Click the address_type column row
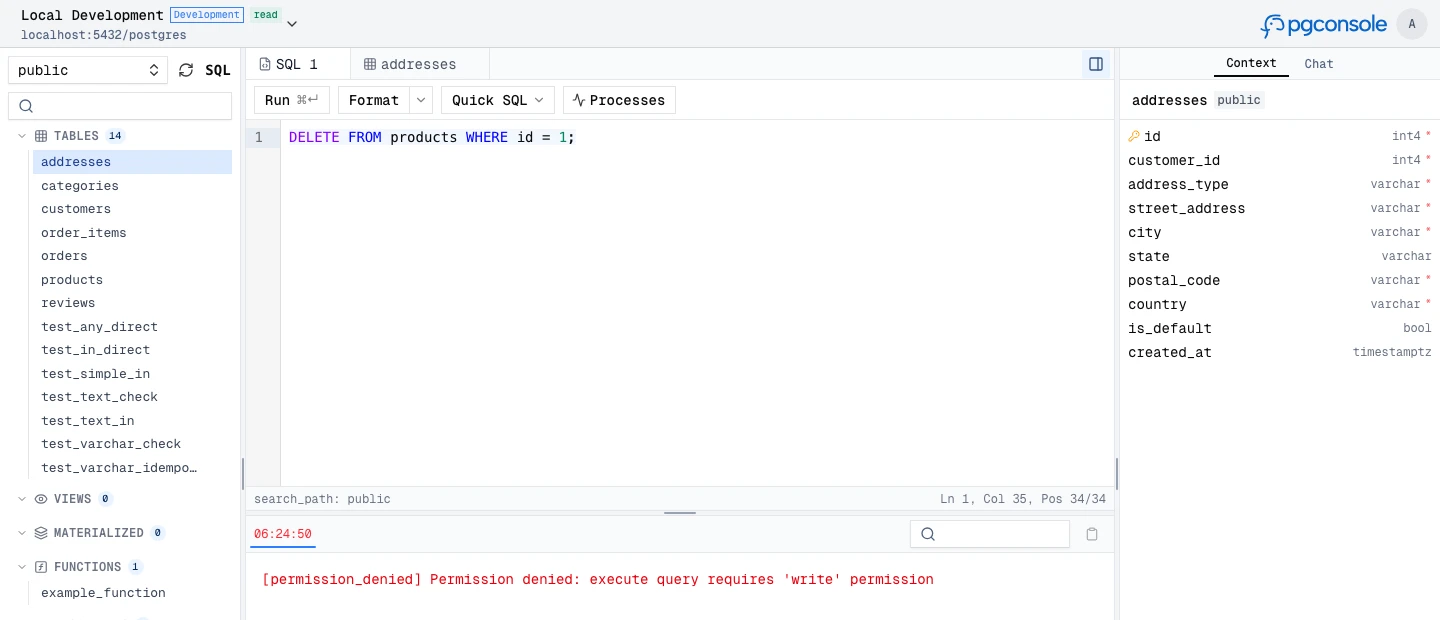 [x=1280, y=184]
